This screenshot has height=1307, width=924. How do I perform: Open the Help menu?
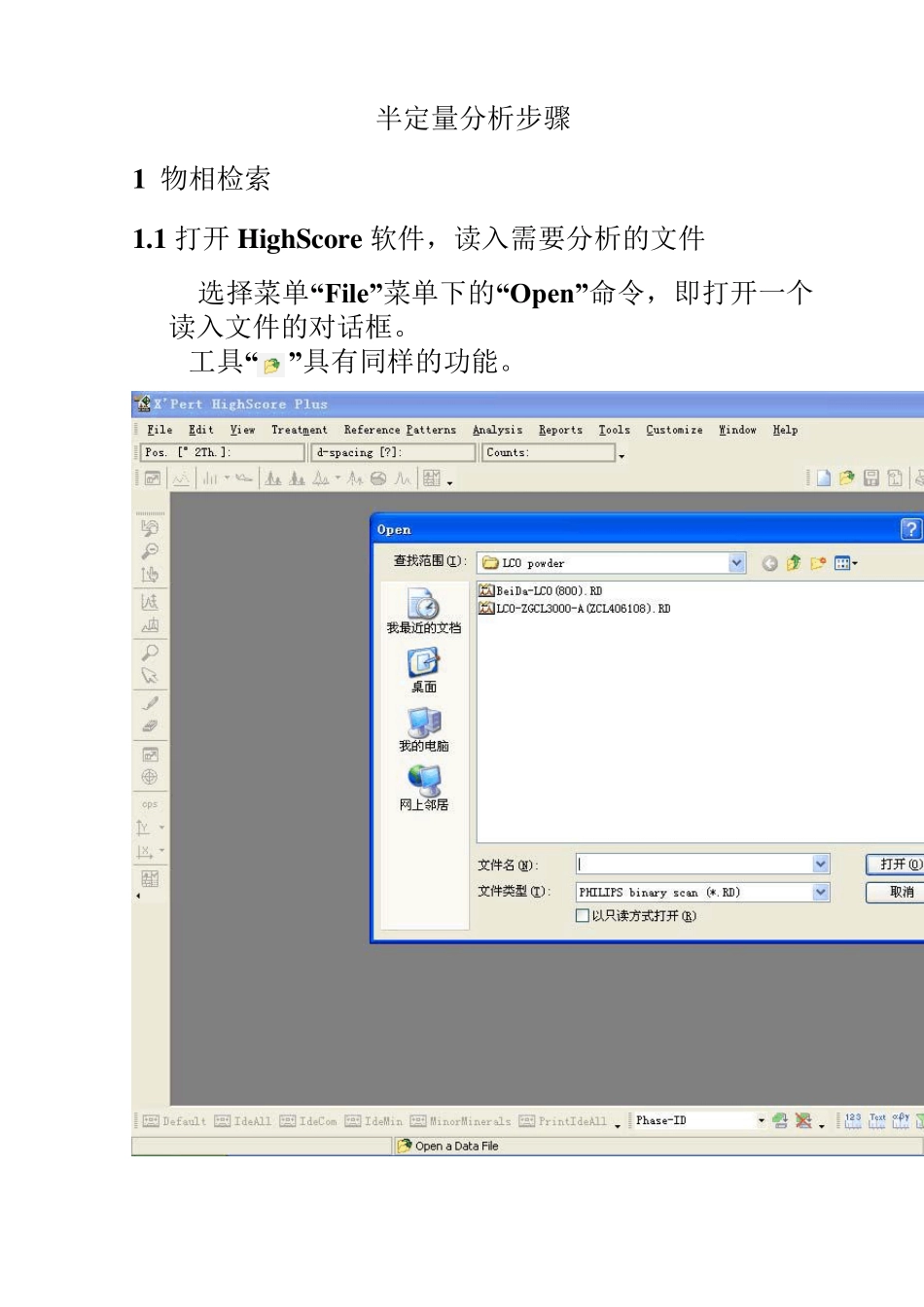785,430
